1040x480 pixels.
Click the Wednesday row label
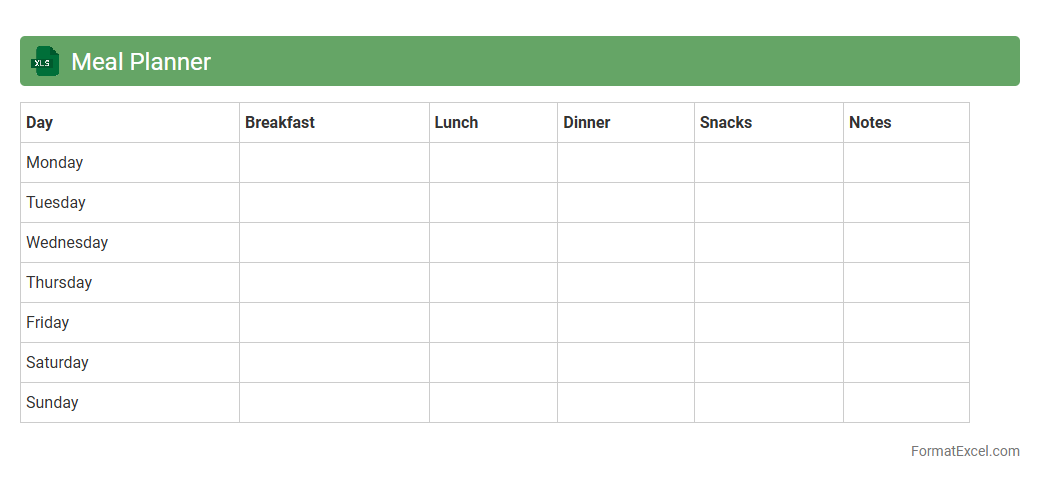pyautogui.click(x=67, y=242)
